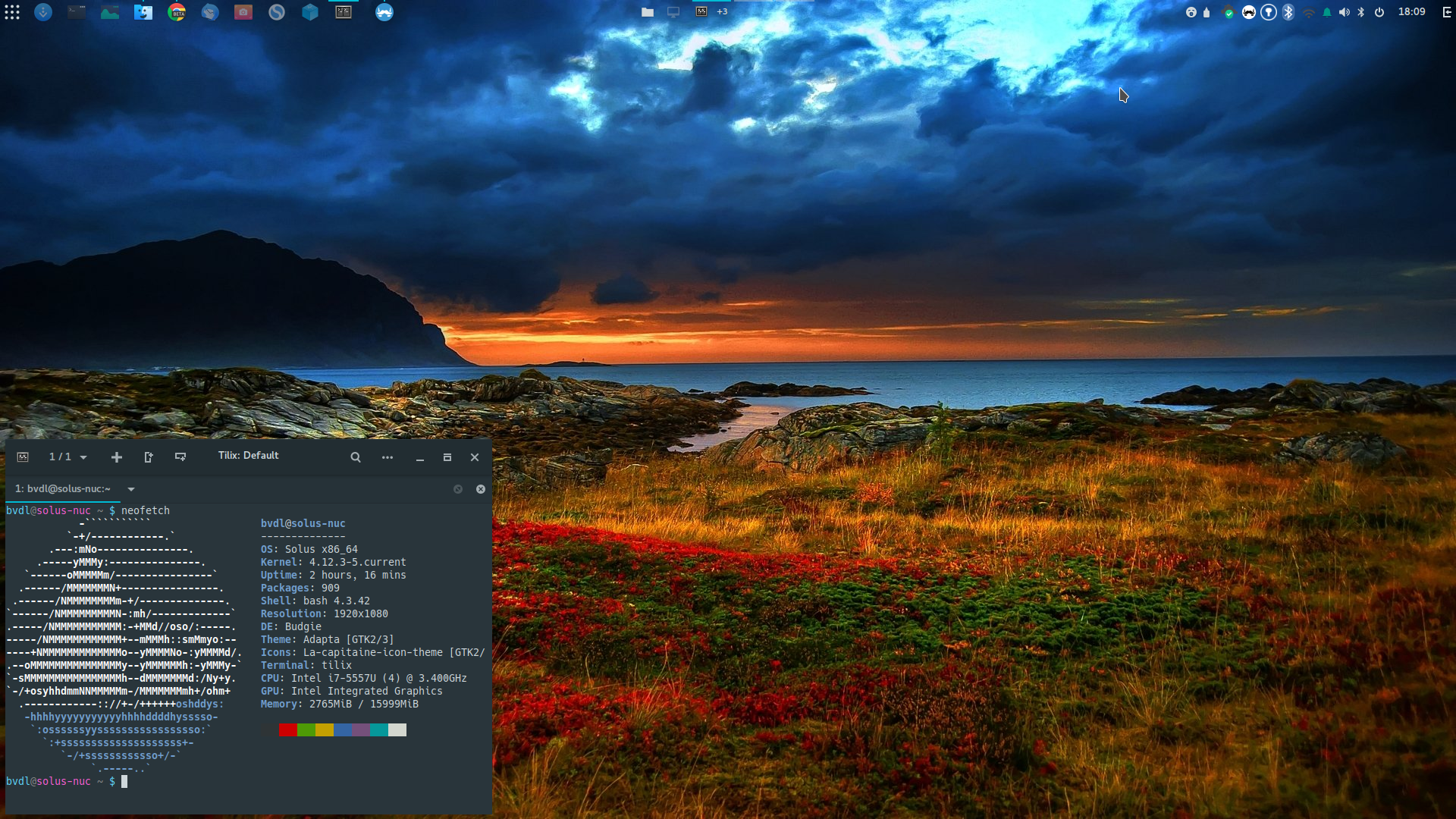This screenshot has width=1456, height=819.
Task: Click the 'Kernel: 4.12.3-5.current' line
Action: coord(334,562)
